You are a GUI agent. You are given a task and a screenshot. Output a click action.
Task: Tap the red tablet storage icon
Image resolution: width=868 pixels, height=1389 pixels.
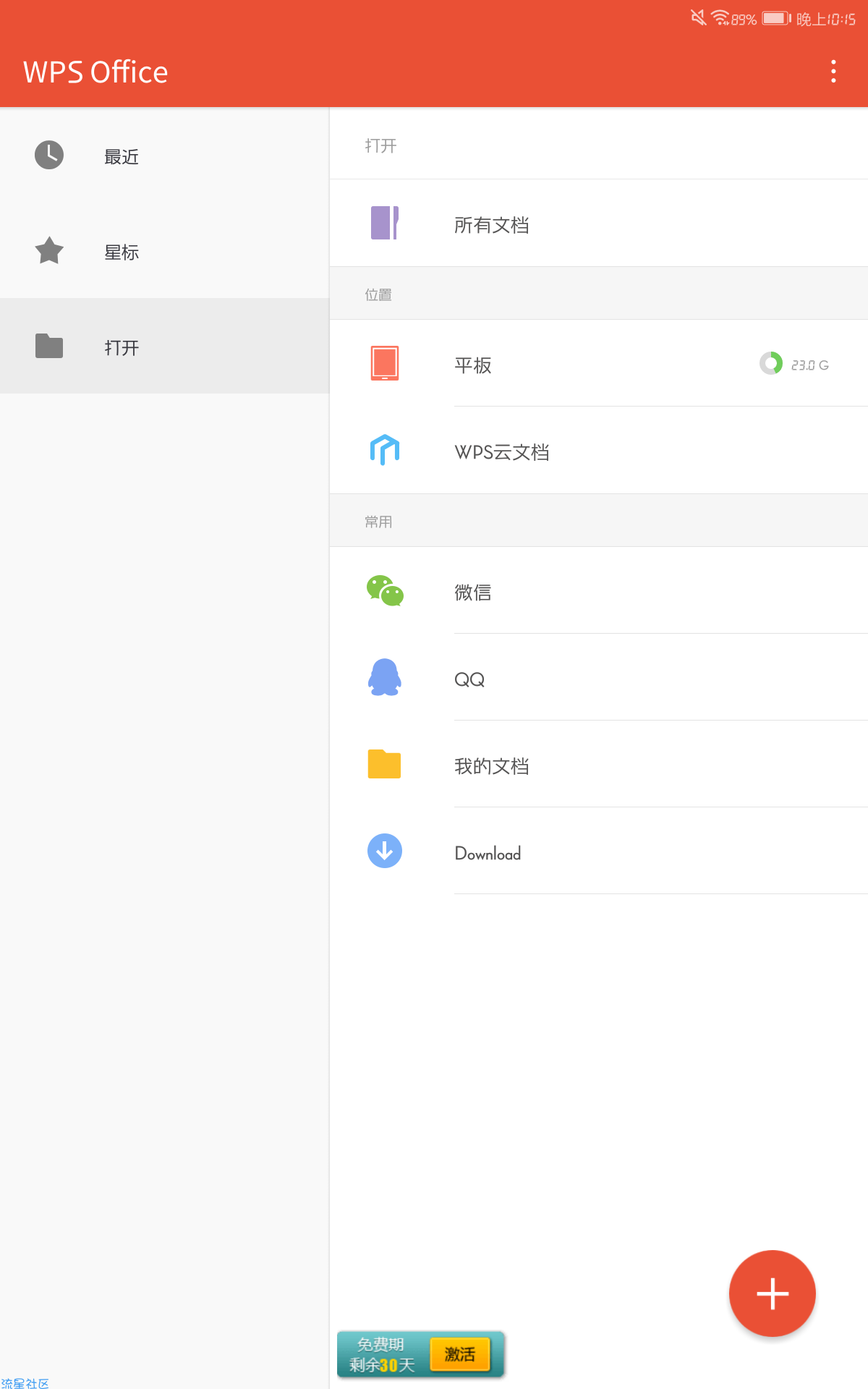click(x=385, y=363)
